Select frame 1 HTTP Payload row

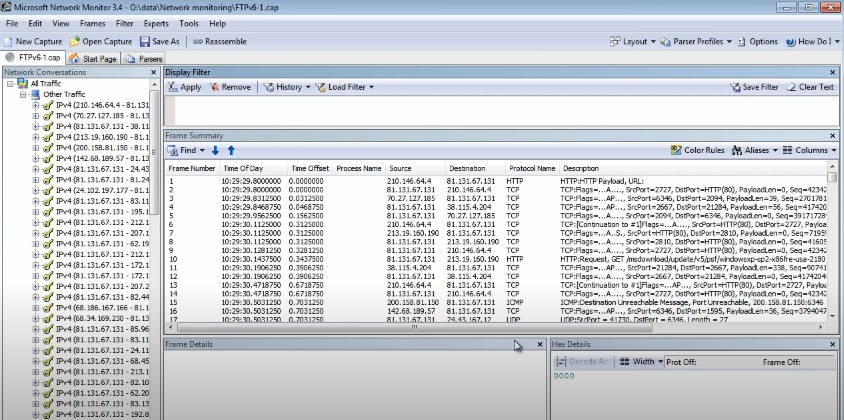pos(496,181)
